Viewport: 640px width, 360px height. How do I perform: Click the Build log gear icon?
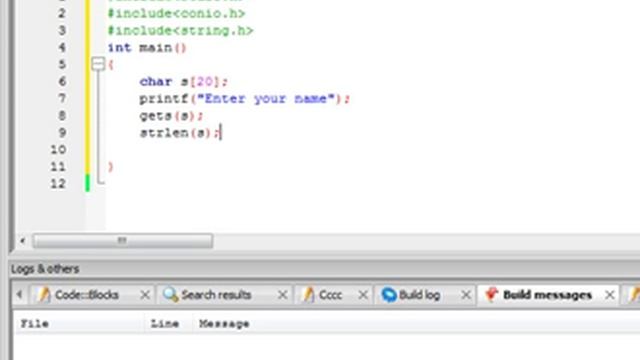[x=389, y=295]
